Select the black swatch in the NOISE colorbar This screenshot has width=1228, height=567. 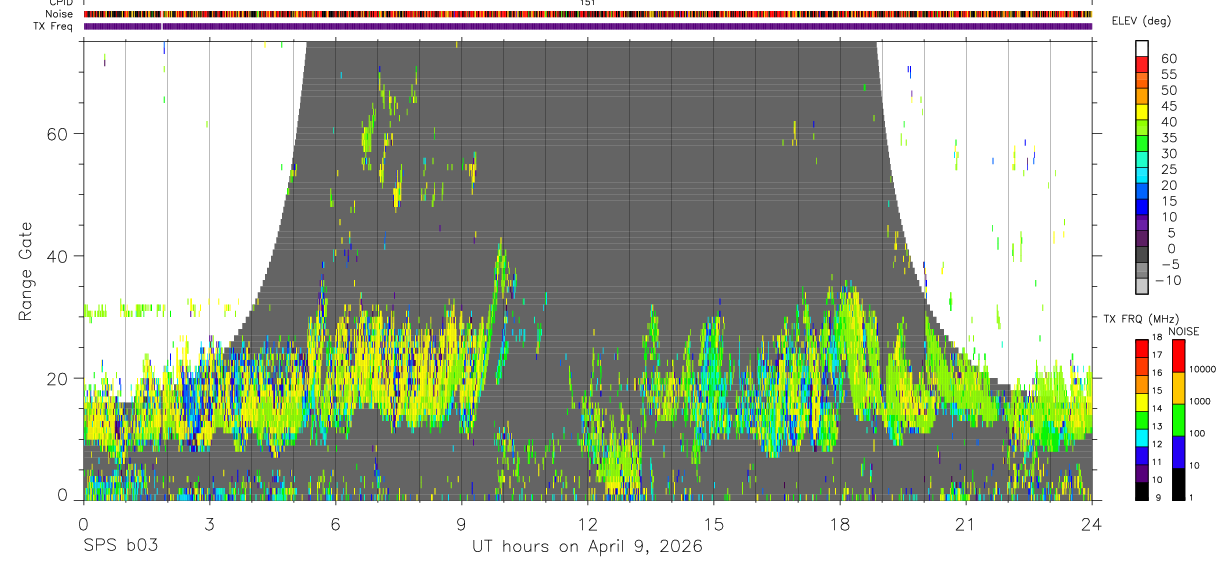pyautogui.click(x=1177, y=484)
